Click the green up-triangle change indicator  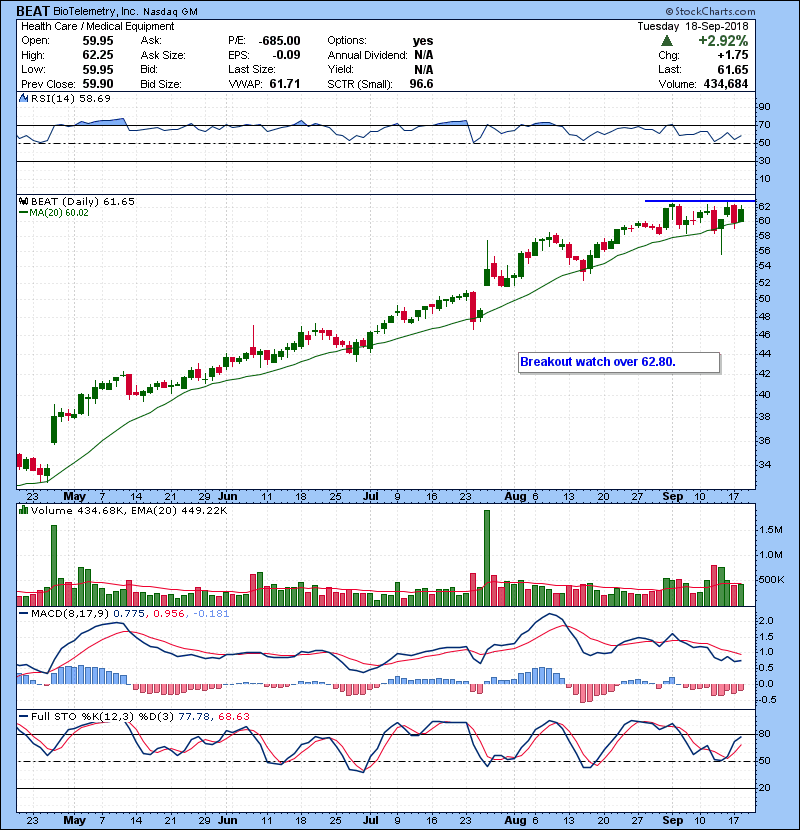coord(667,41)
